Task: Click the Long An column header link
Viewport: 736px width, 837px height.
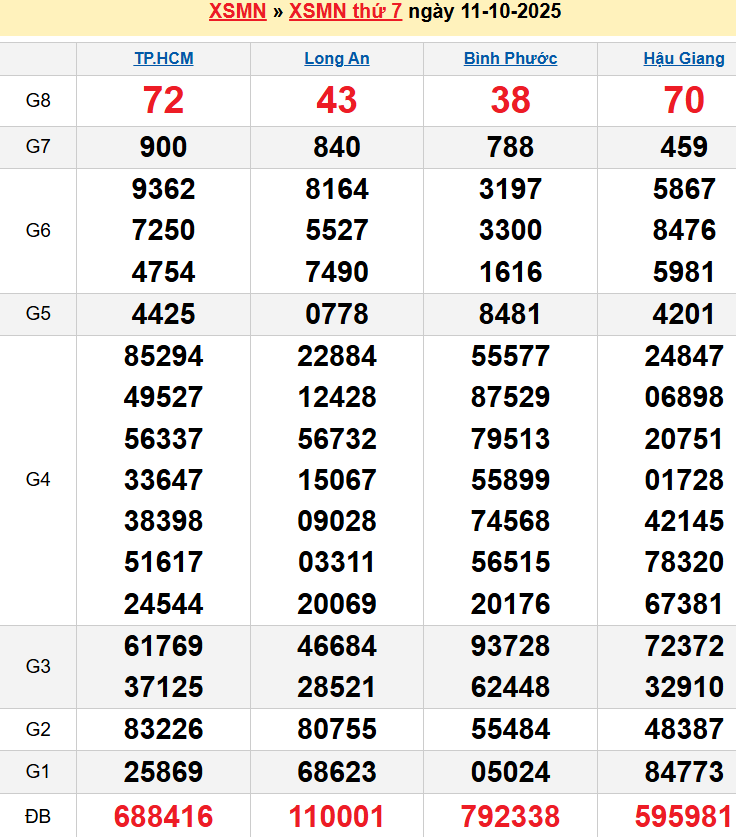Action: 337,58
